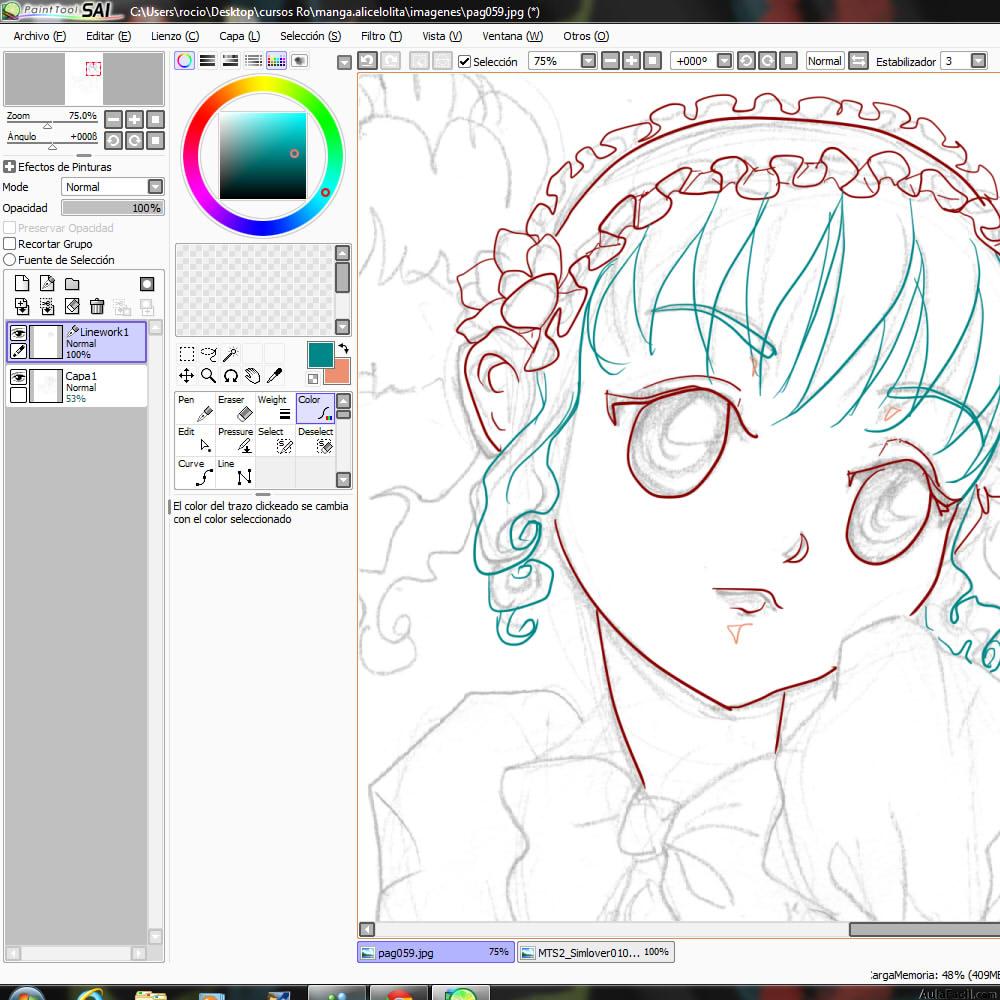The height and width of the screenshot is (1000, 1000).
Task: Select the Capa1 layer row
Action: [x=77, y=386]
